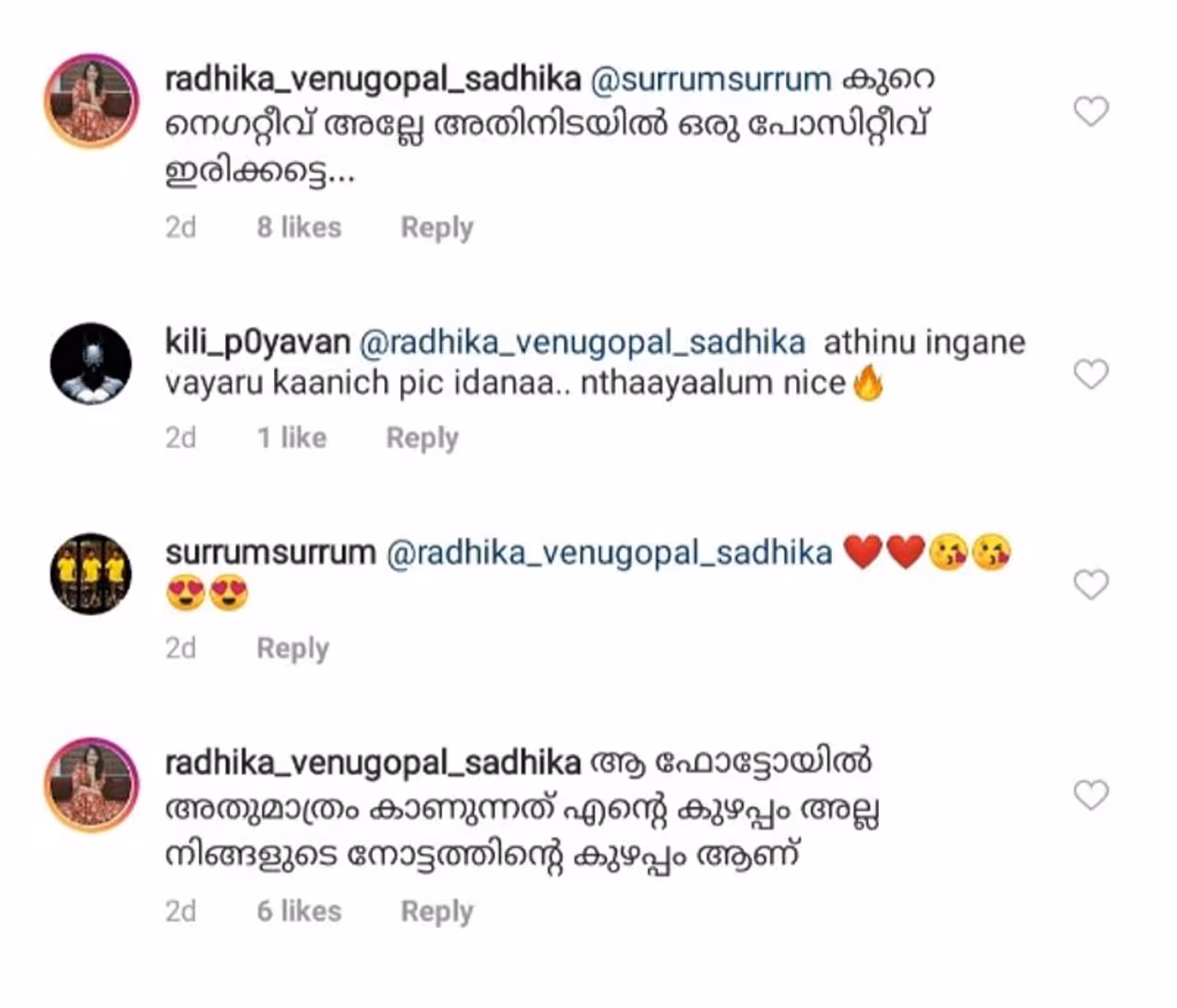Viewport: 1177px width, 1008px height.
Task: Tap heart icon on surrumsurrum's comment
Action: click(x=1091, y=585)
